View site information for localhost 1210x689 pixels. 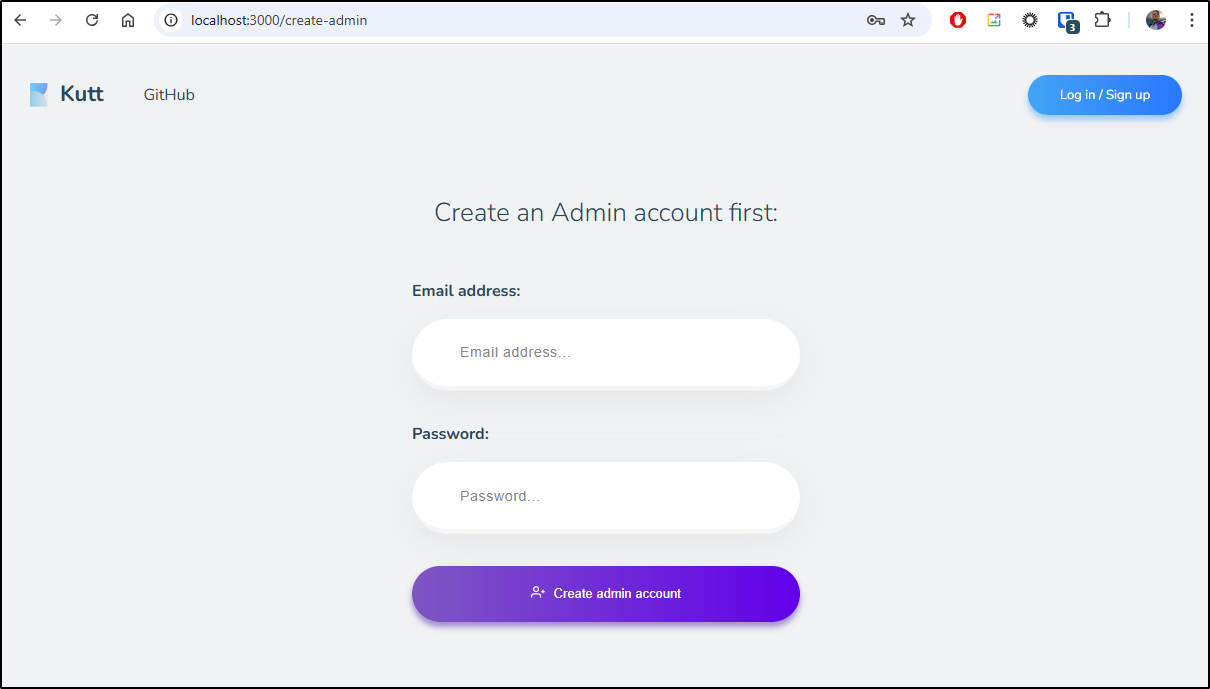[171, 20]
